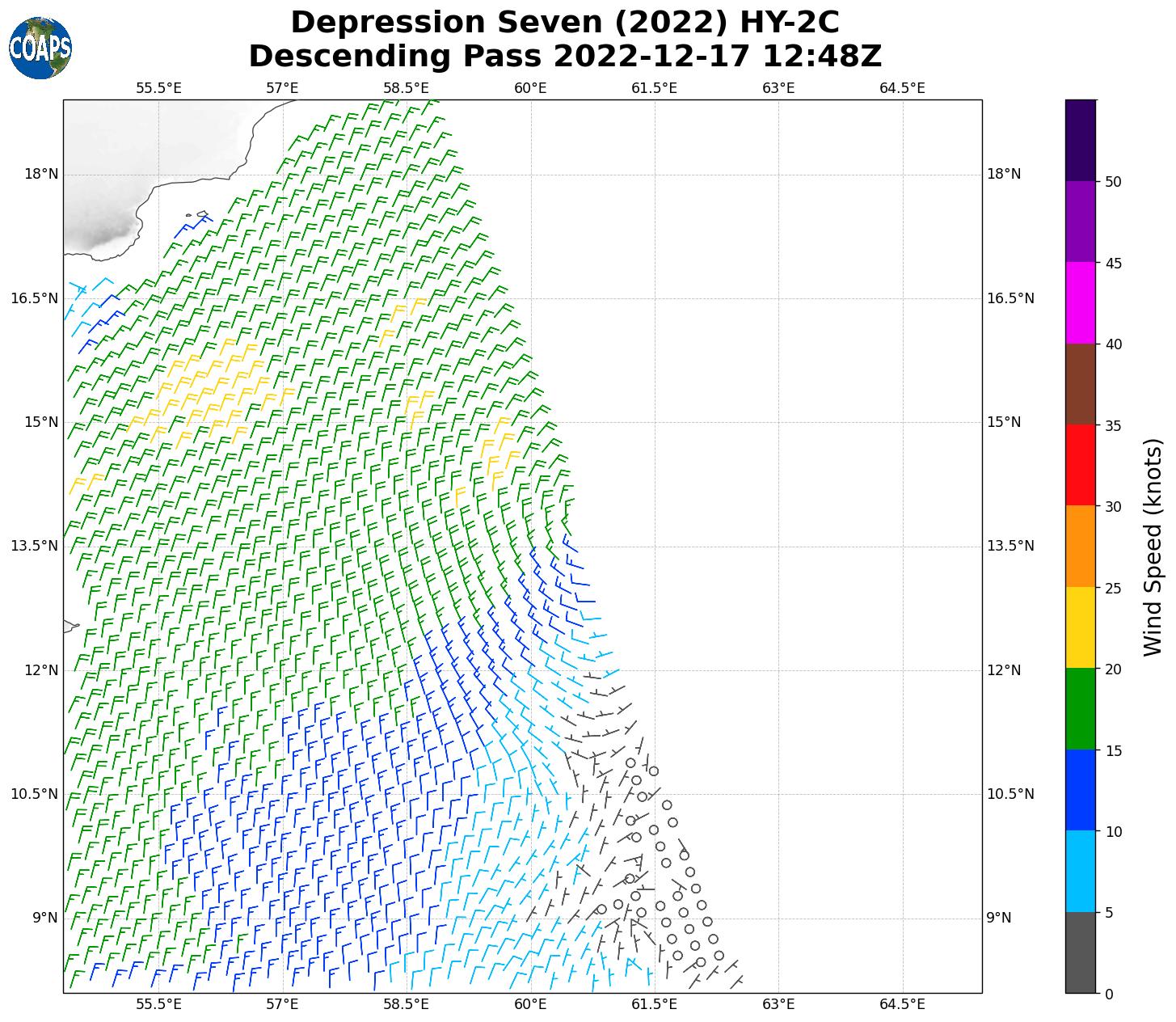Choose the green 15–20 knot colorbar segment
This screenshot has width=1176, height=1022.
pos(1081,708)
